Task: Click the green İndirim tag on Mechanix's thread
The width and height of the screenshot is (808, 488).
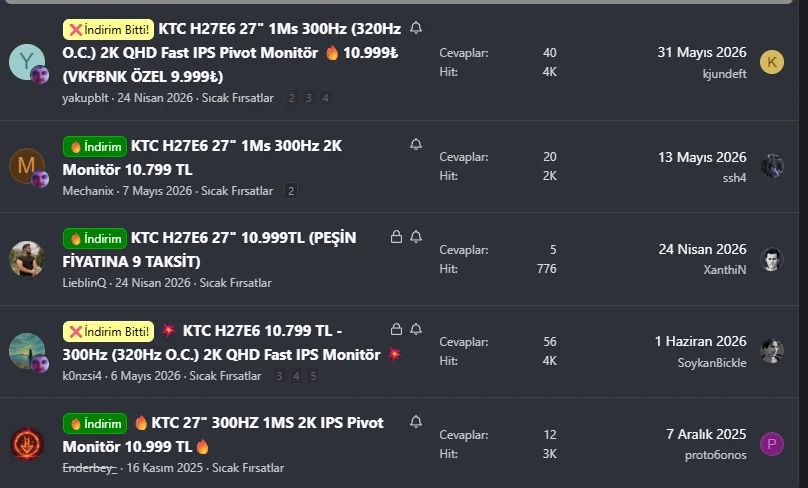Action: (x=95, y=147)
